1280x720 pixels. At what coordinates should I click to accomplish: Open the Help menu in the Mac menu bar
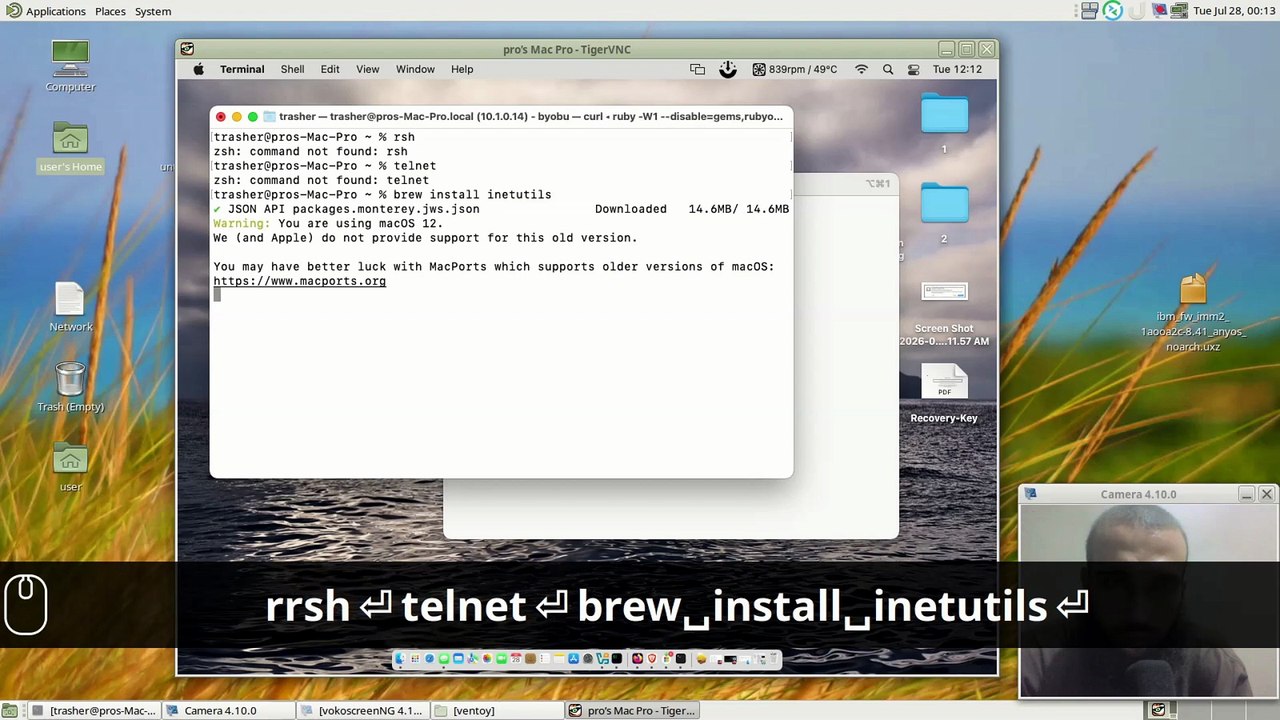click(x=462, y=69)
